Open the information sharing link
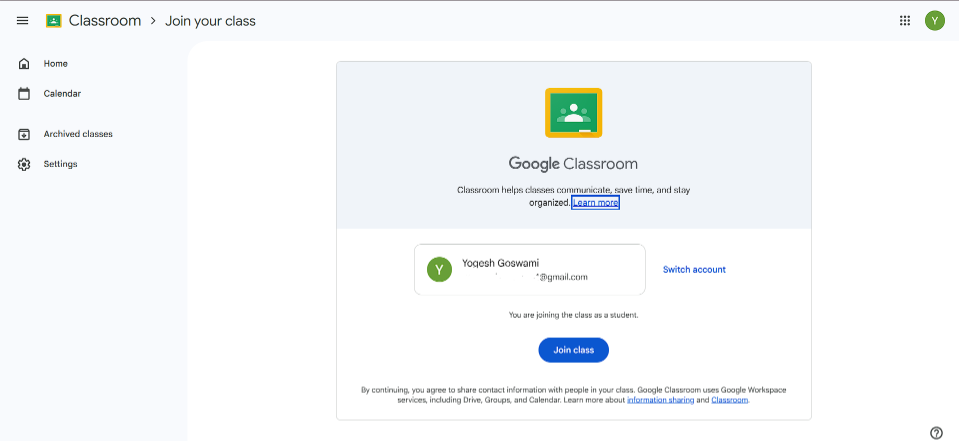This screenshot has height=441, width=959. point(661,400)
